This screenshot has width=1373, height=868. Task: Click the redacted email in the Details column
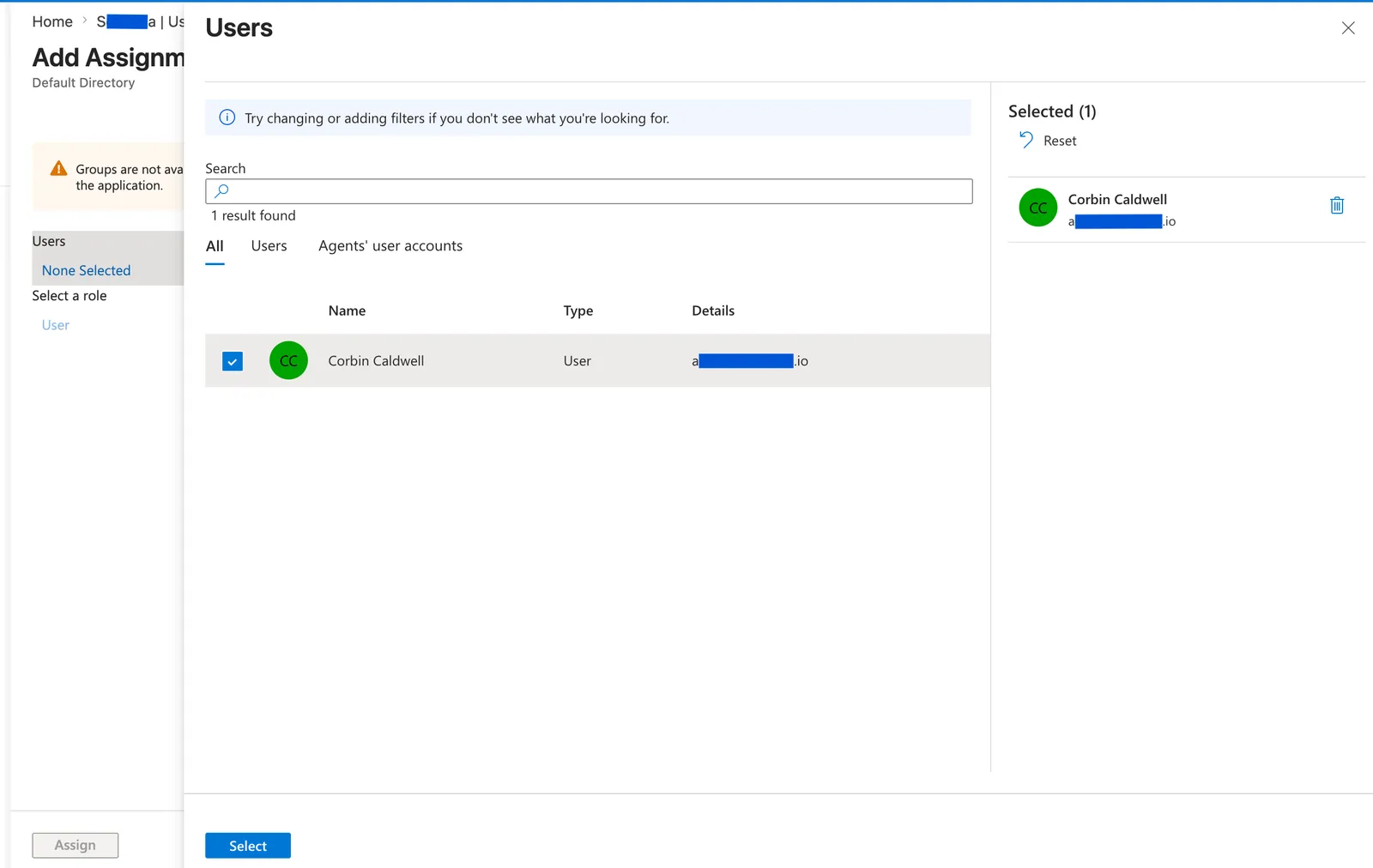tap(750, 361)
